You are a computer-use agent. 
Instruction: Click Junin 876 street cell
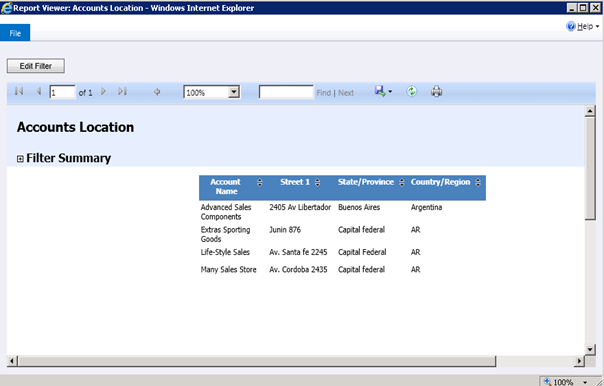coord(285,230)
